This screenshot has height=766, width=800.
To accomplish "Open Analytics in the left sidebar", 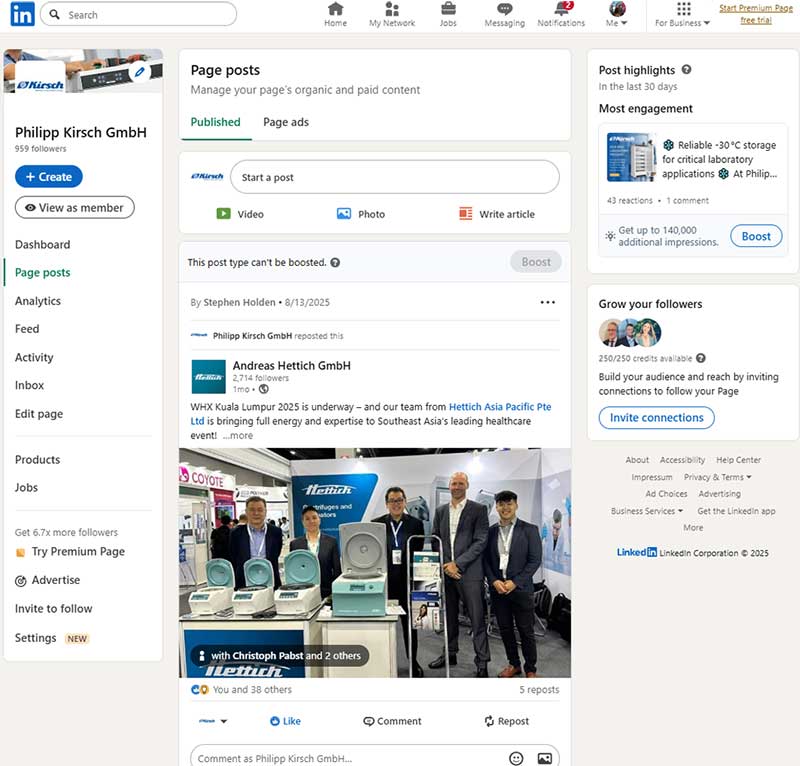I will 38,301.
